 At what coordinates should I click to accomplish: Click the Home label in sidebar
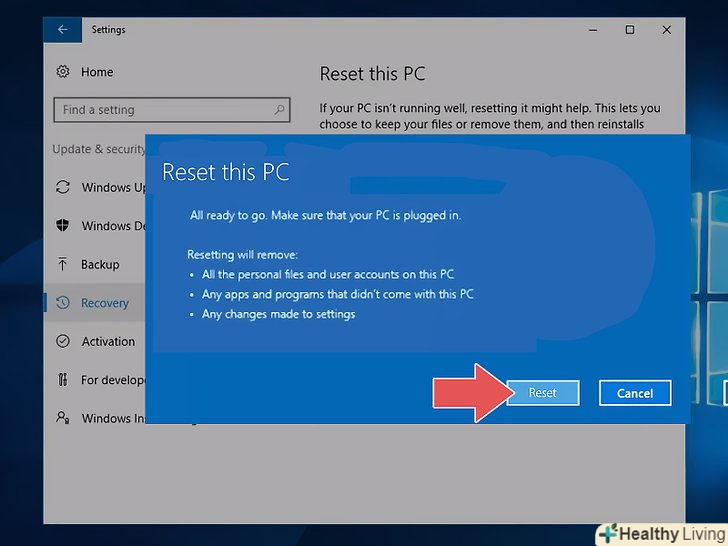pos(97,72)
